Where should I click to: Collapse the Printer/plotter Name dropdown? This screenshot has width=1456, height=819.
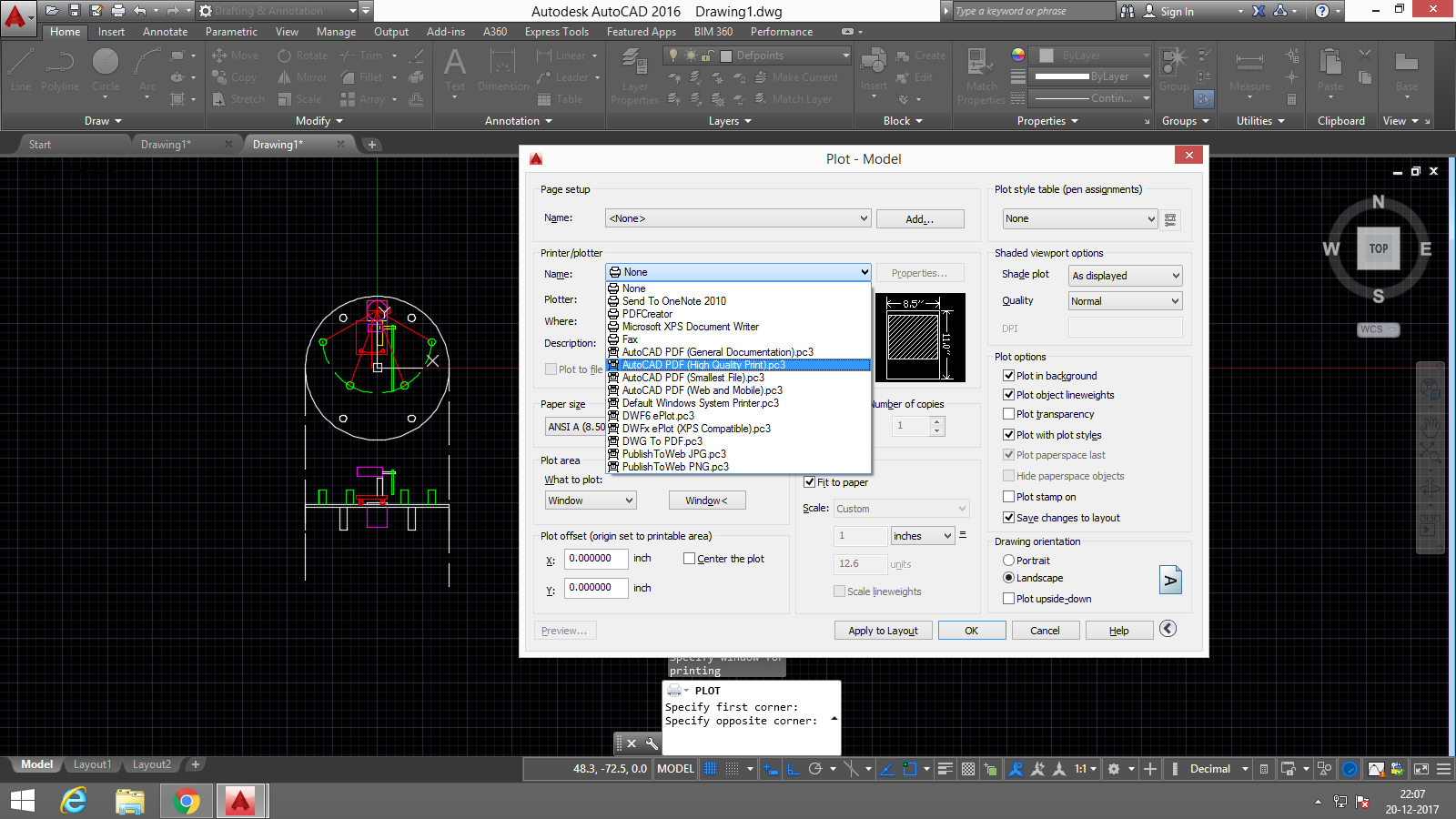(738, 272)
